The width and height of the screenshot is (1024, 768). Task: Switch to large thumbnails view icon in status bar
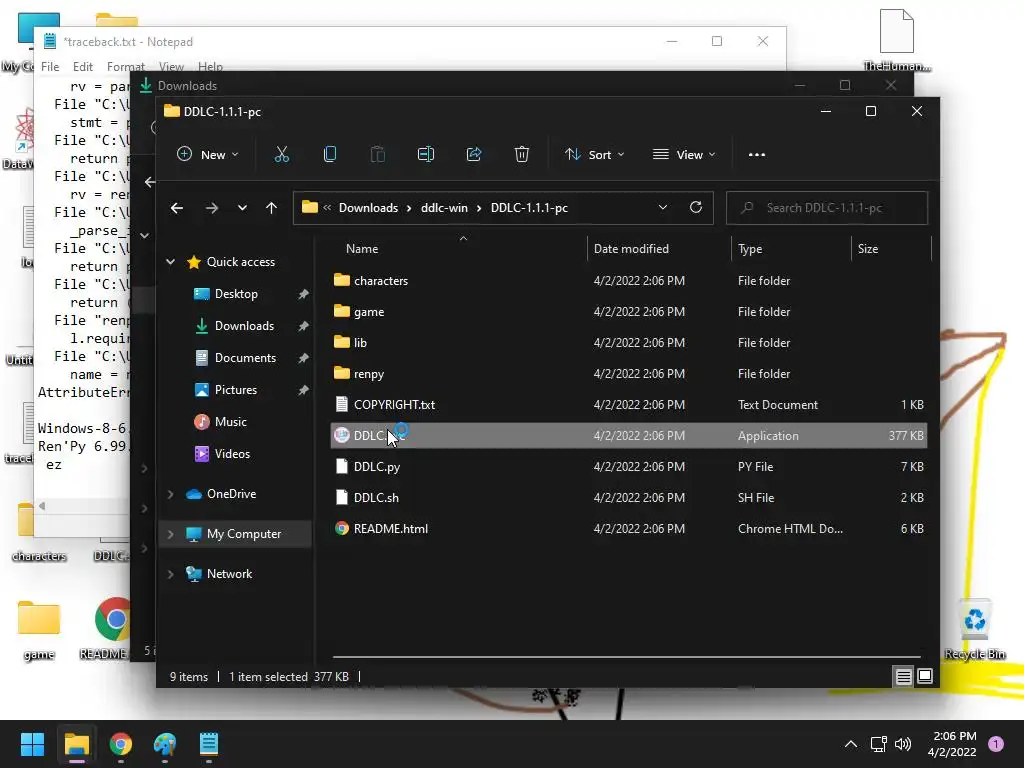click(925, 677)
